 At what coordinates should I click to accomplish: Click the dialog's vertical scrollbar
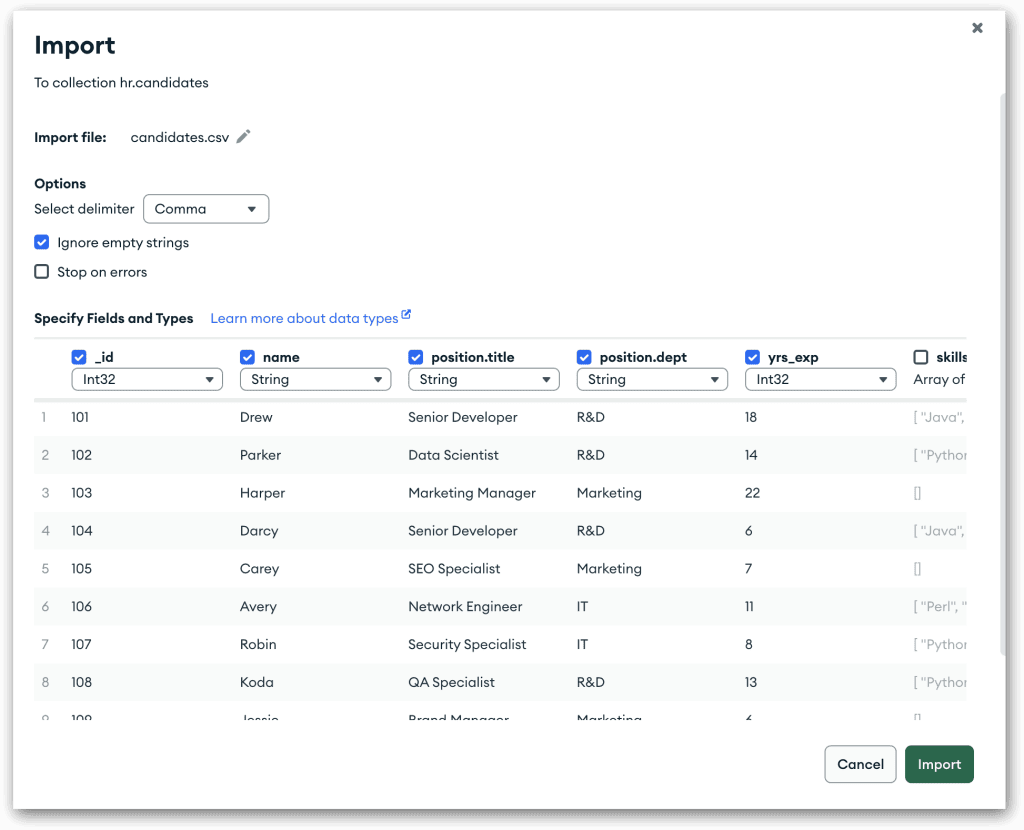[1001, 370]
